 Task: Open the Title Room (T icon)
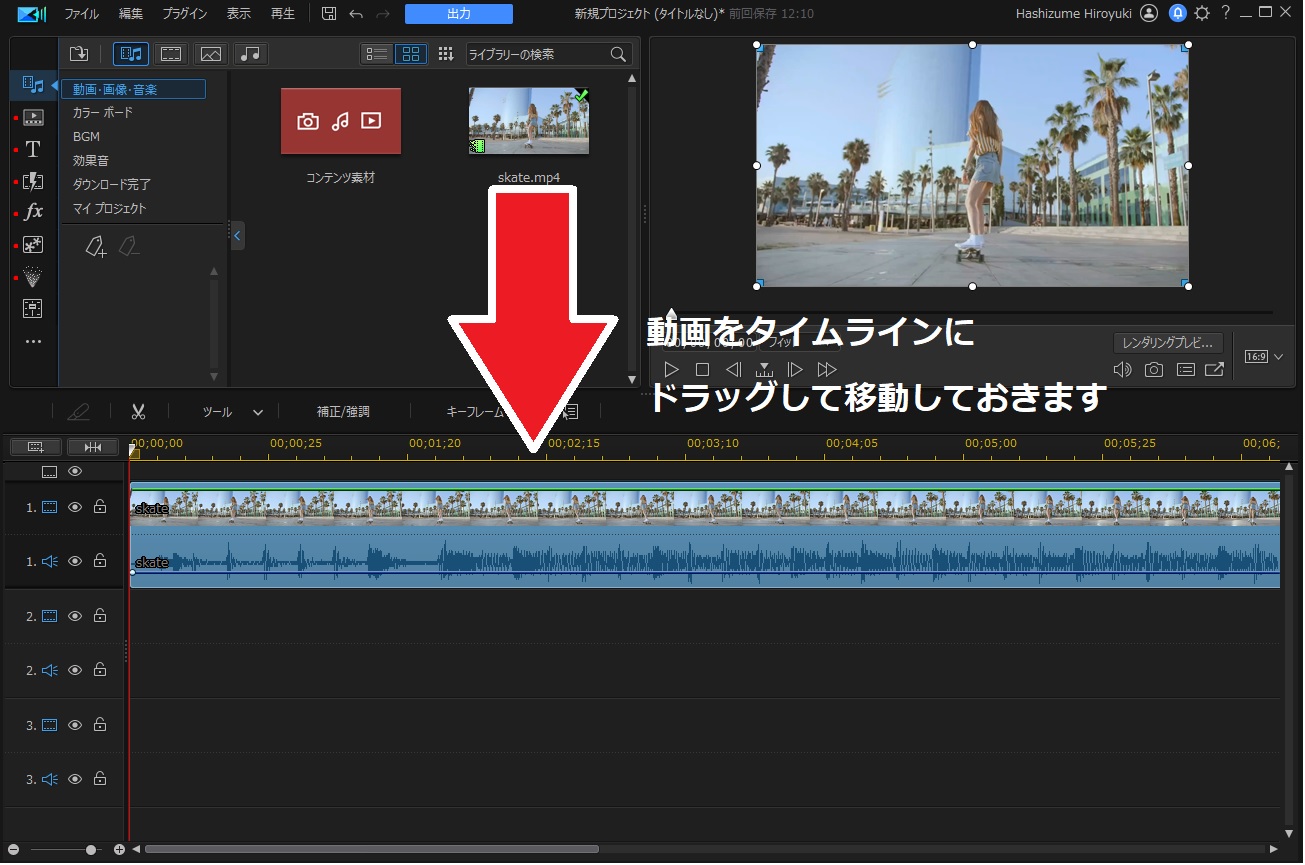coord(33,149)
